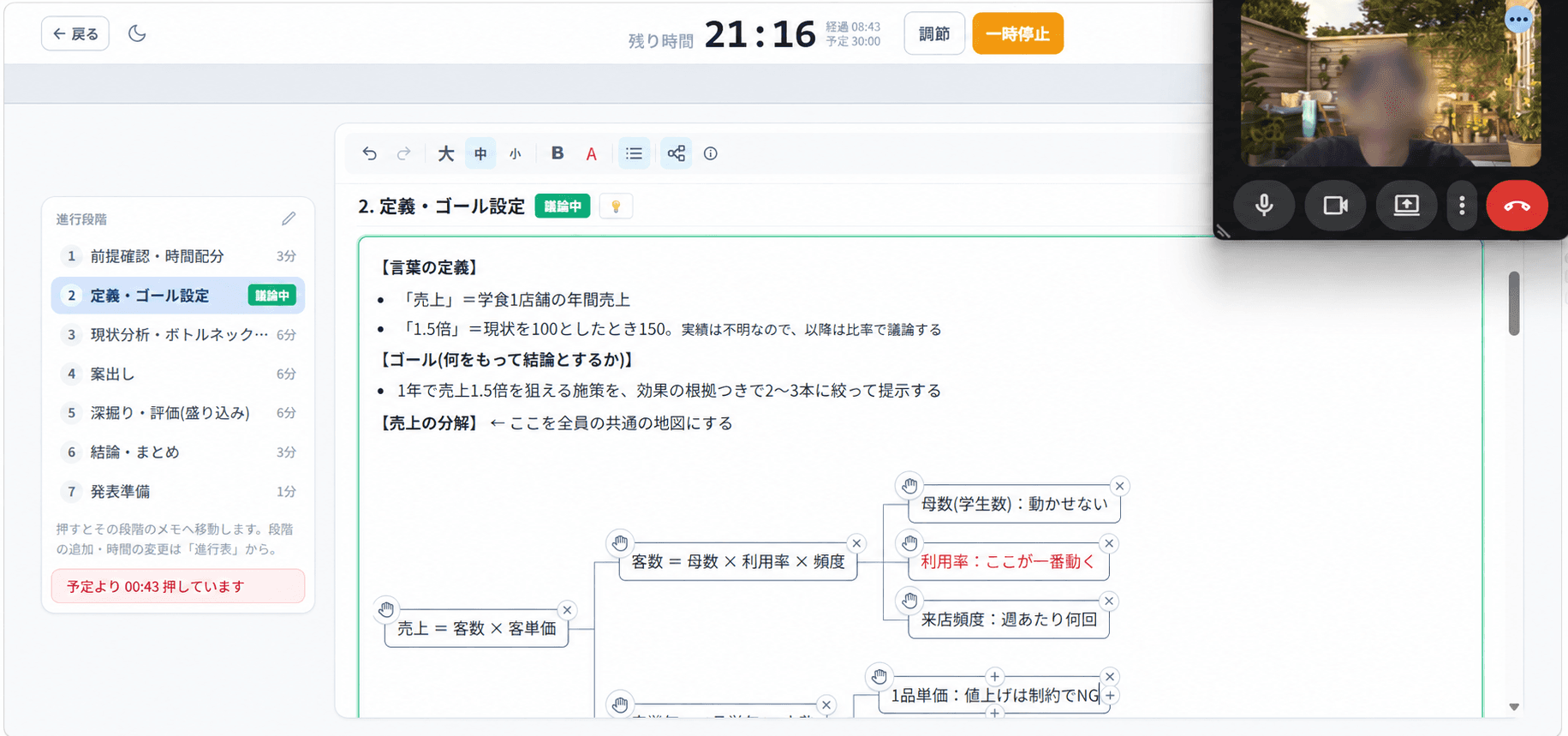
Task: Toggle bullet list formatting
Action: 634,153
